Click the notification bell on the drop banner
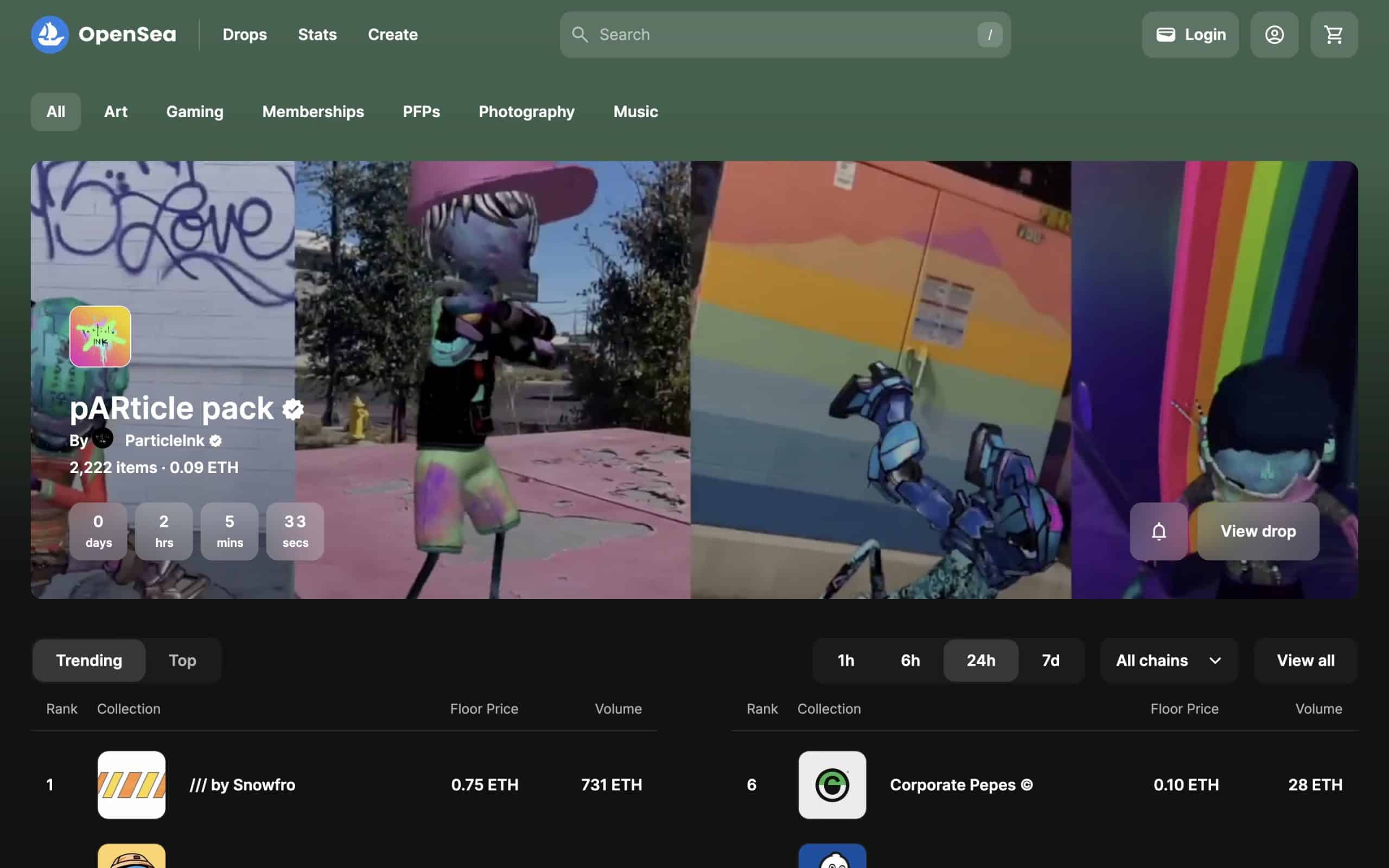 [1158, 531]
